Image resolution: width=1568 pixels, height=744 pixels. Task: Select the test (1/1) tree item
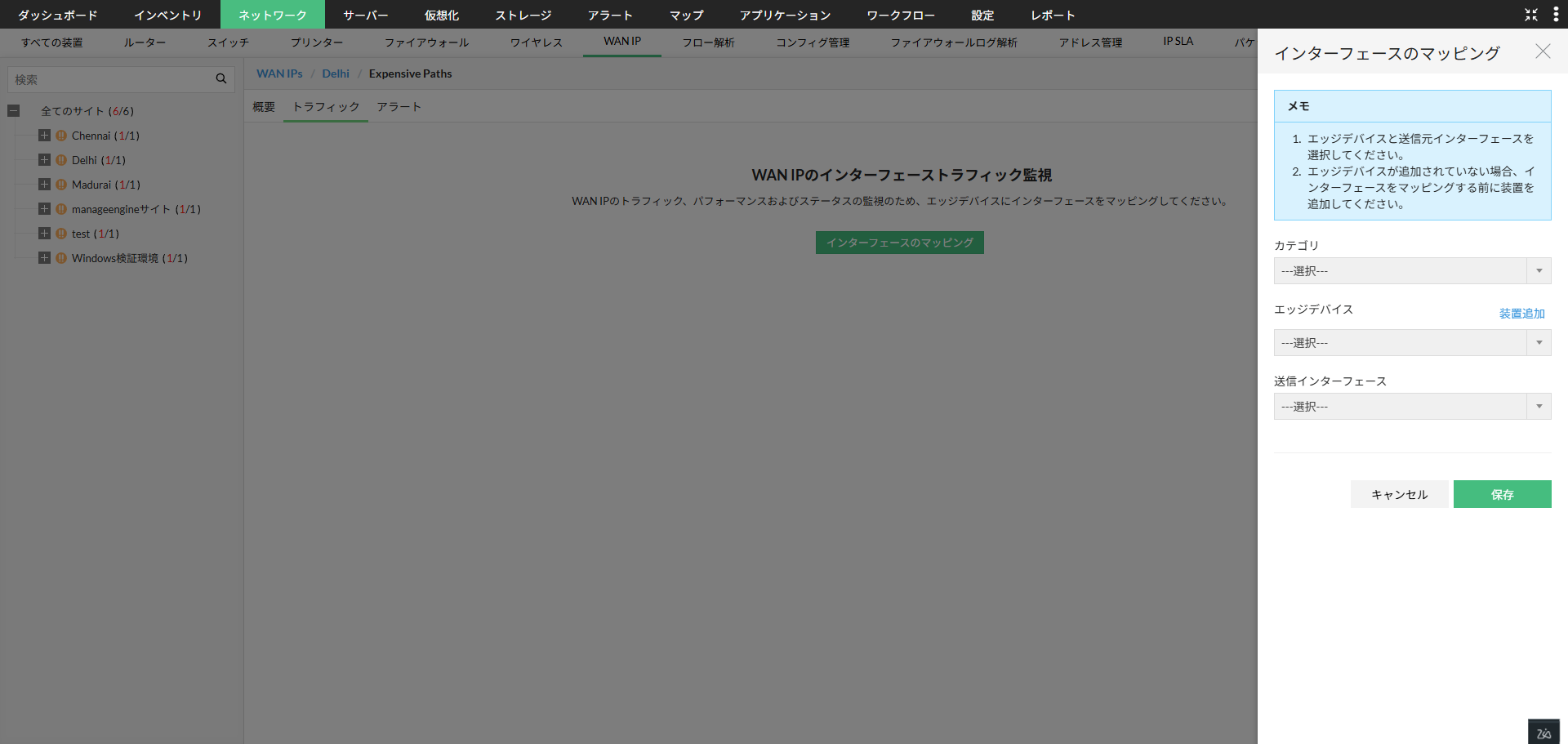pyautogui.click(x=96, y=234)
